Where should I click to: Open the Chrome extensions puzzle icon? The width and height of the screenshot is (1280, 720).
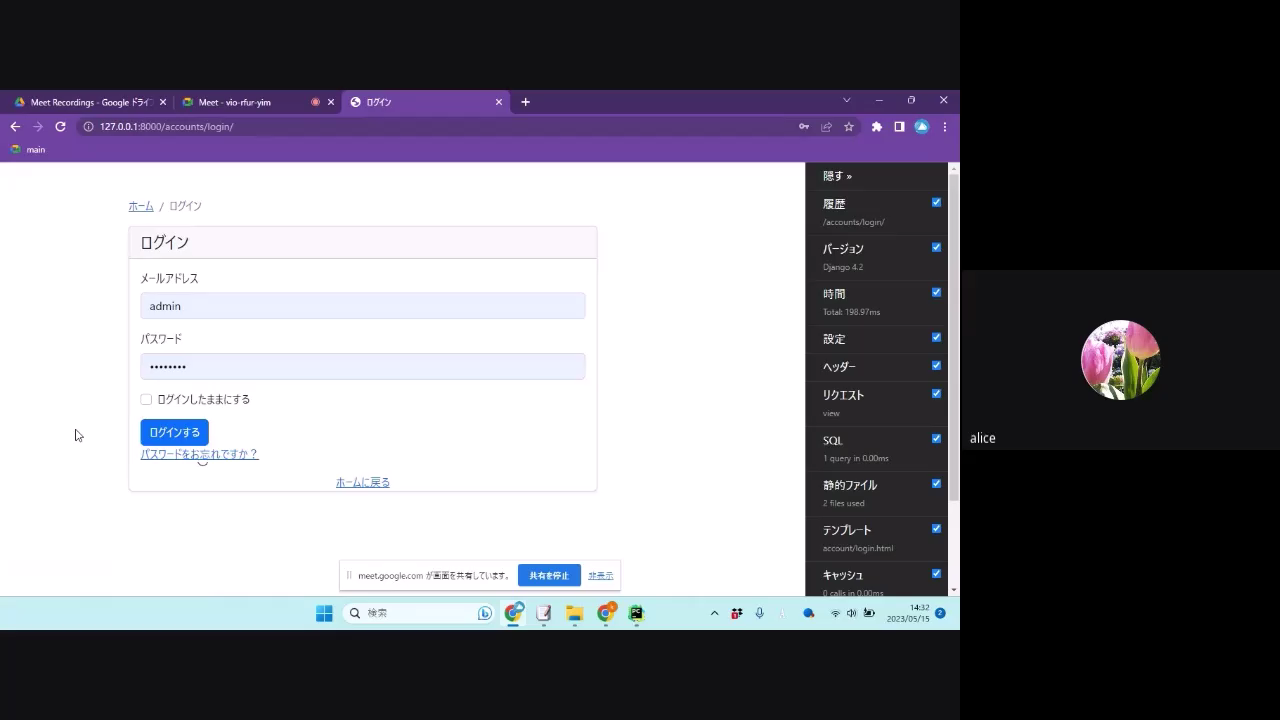pyautogui.click(x=877, y=127)
